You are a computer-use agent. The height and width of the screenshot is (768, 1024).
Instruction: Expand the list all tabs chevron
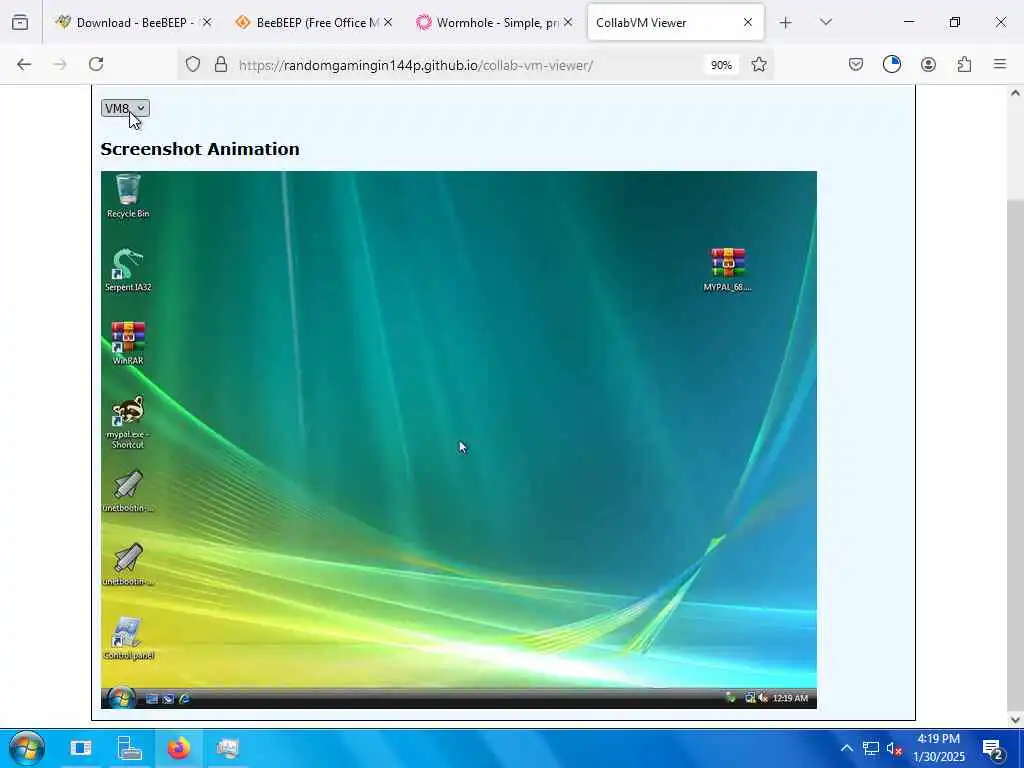(x=826, y=22)
